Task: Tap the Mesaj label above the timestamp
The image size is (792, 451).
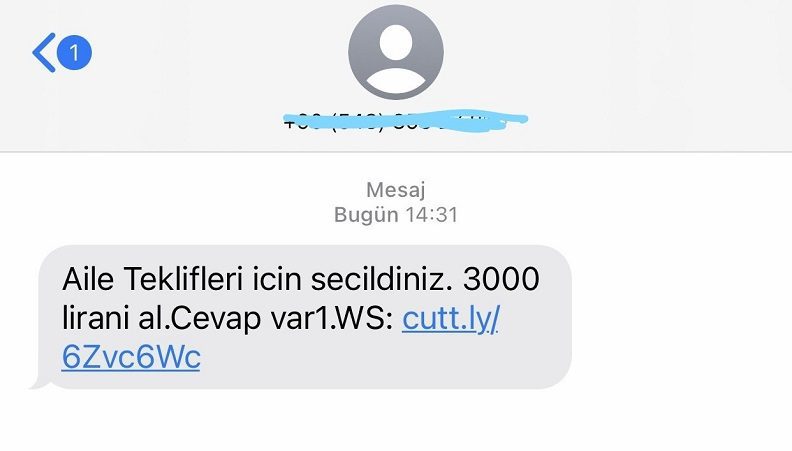Action: coord(396,190)
